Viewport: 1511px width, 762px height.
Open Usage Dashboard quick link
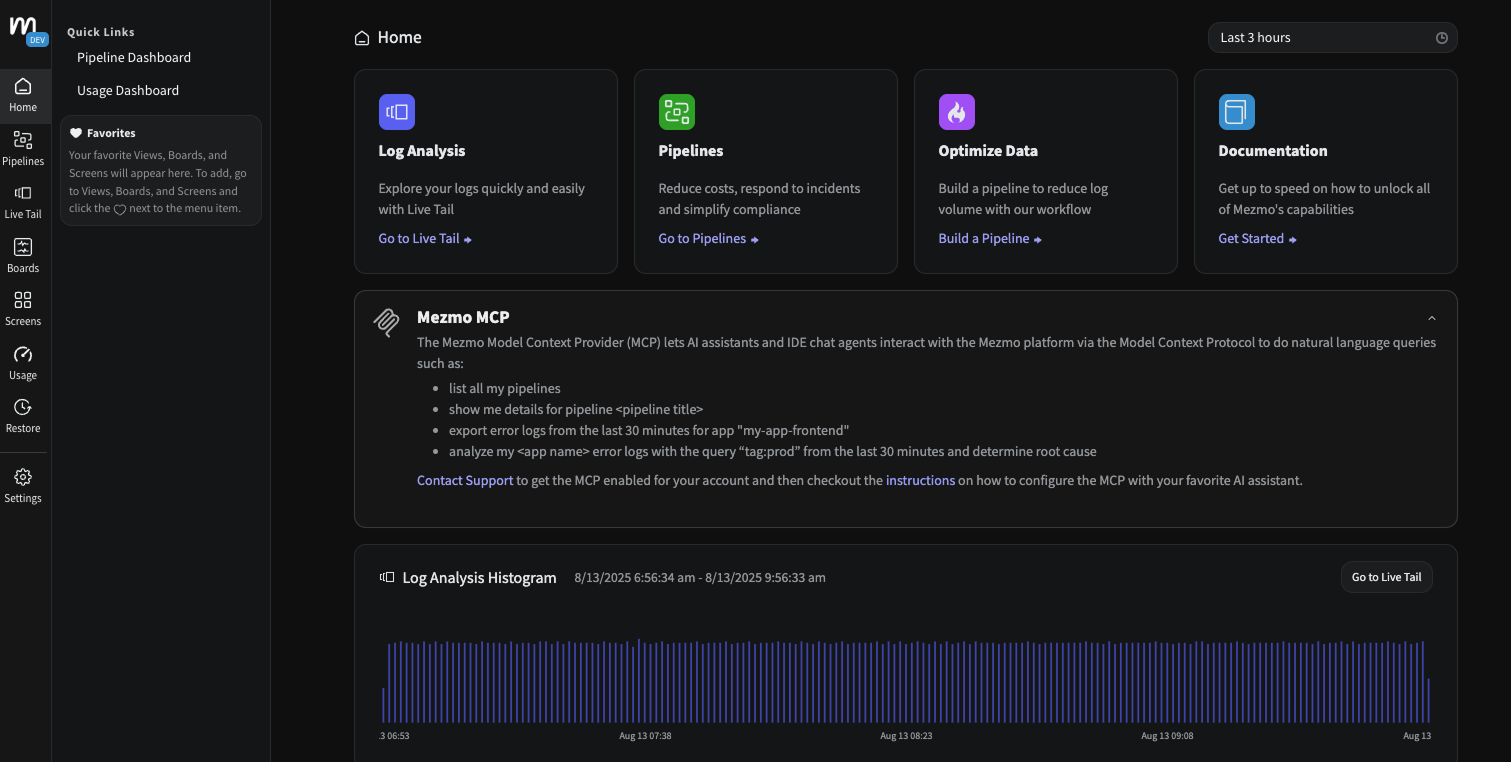point(128,90)
